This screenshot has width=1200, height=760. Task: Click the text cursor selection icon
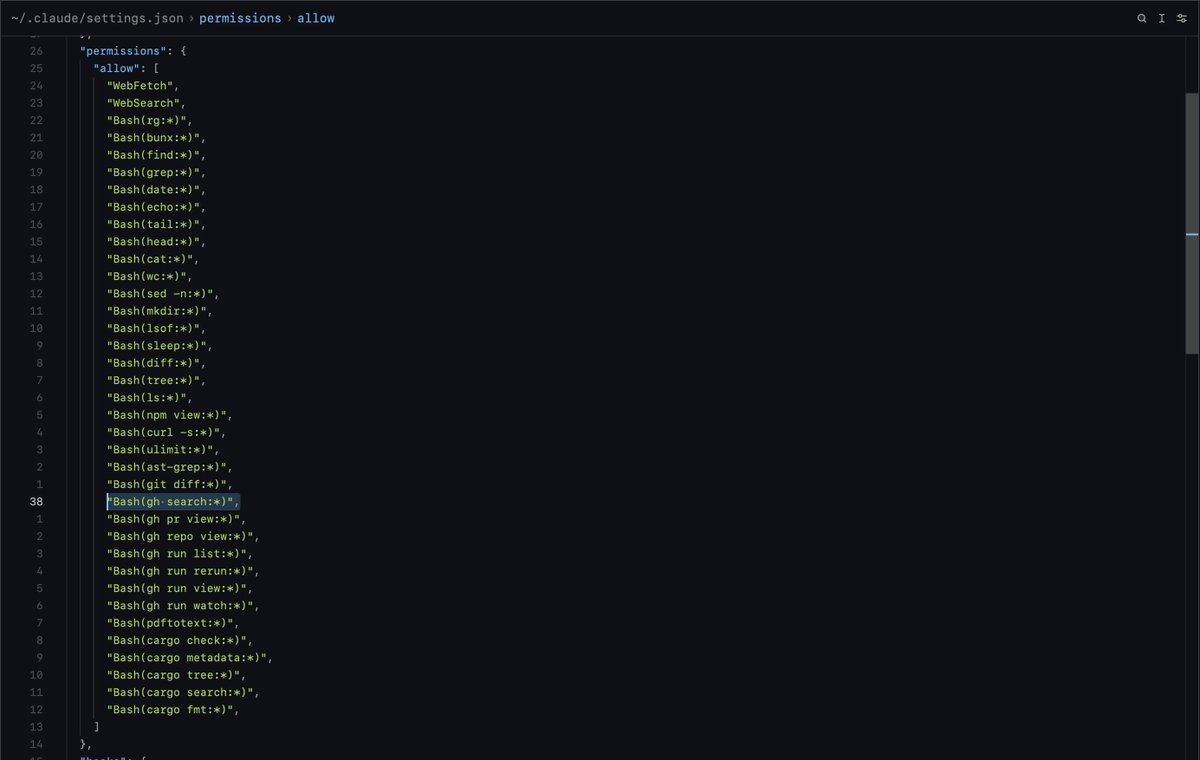[x=1161, y=18]
